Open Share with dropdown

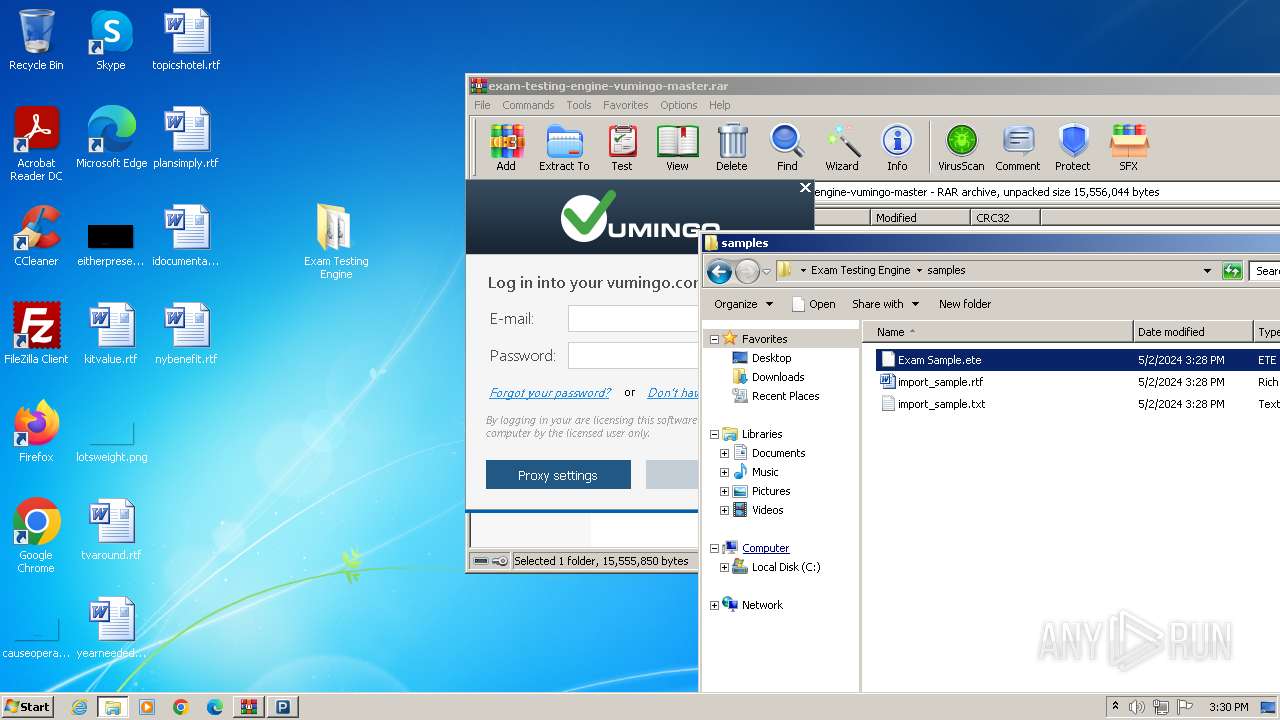tap(885, 304)
